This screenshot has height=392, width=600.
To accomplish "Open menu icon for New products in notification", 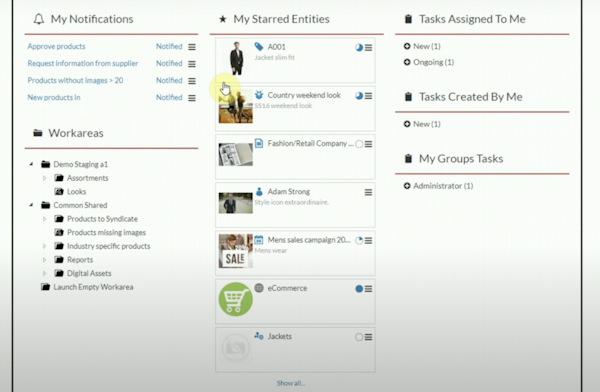I will (x=192, y=98).
